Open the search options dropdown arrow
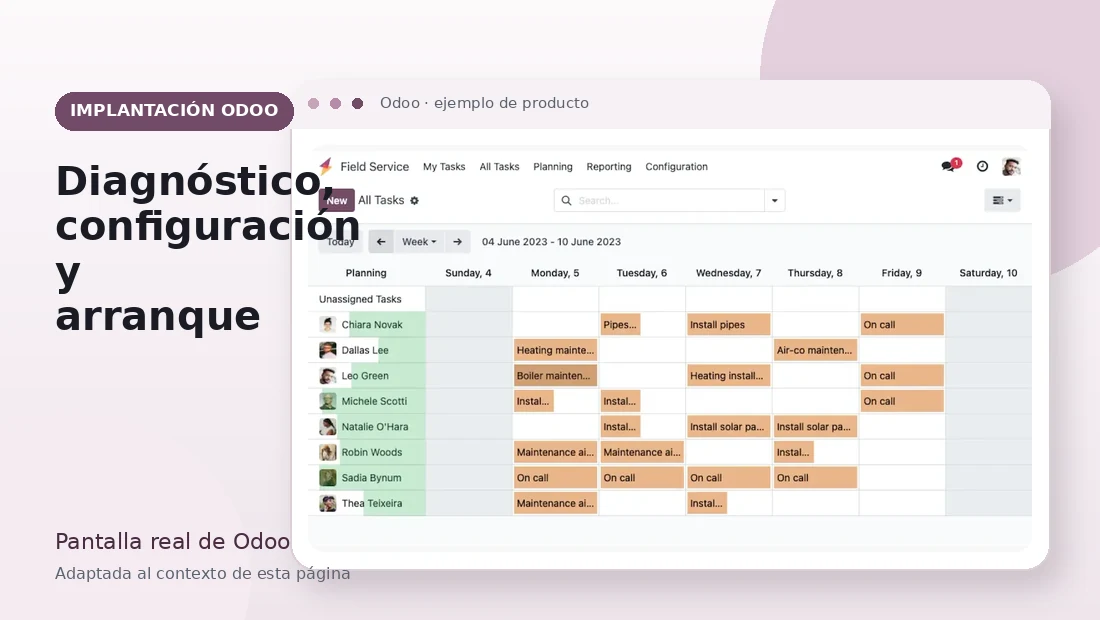This screenshot has height=620, width=1100. point(774,201)
